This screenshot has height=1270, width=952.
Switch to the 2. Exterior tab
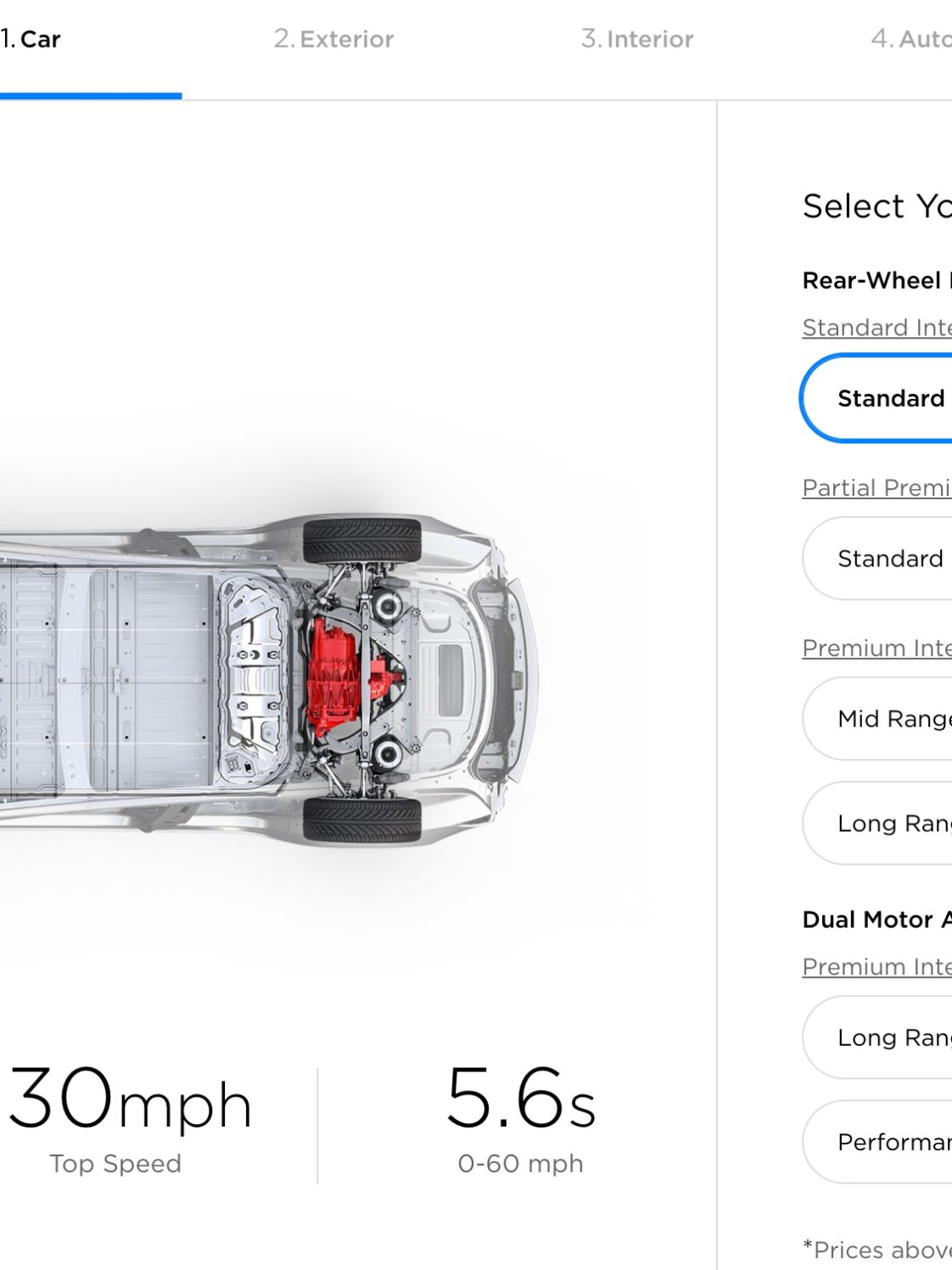tap(333, 39)
